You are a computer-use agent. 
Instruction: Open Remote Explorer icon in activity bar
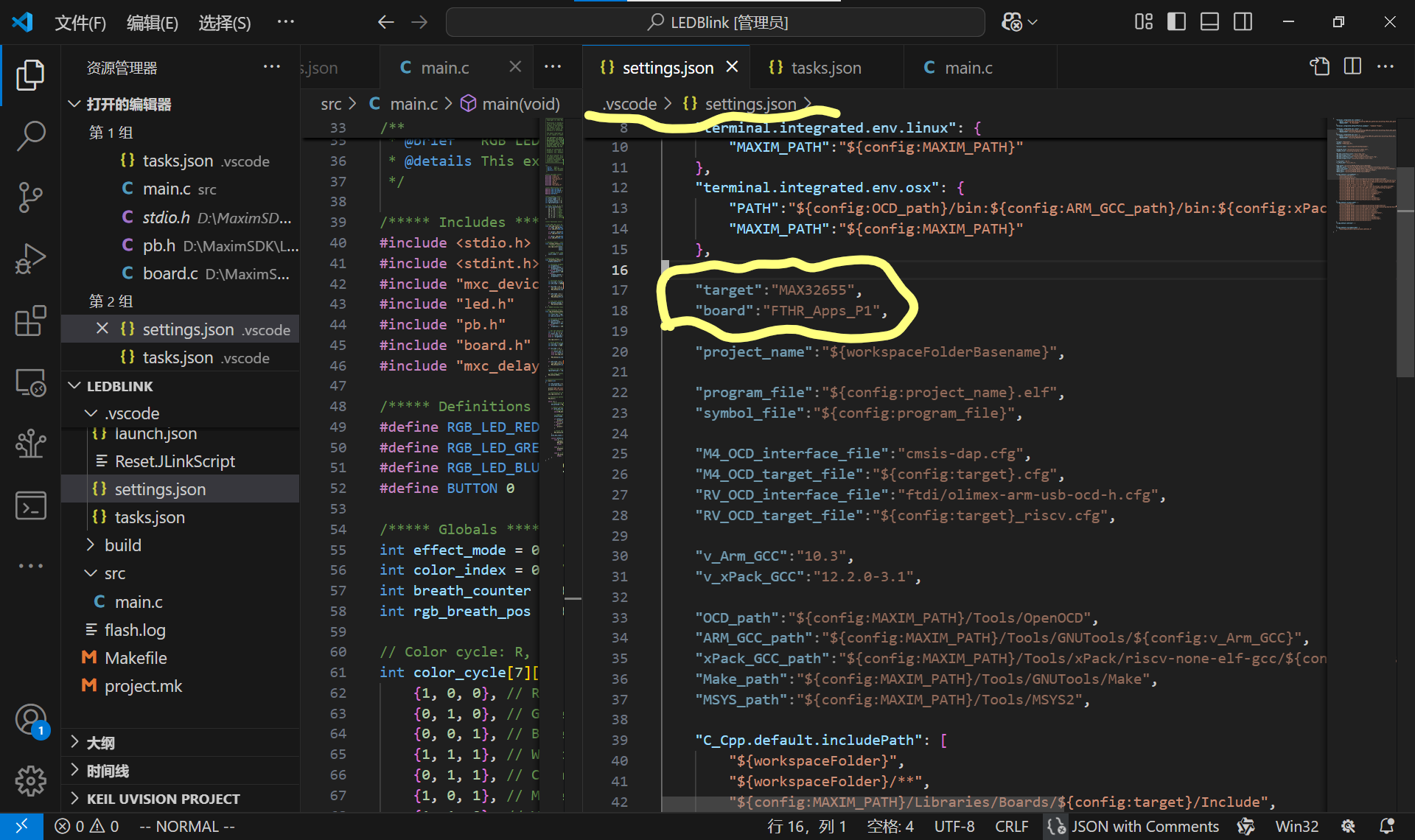[x=30, y=383]
